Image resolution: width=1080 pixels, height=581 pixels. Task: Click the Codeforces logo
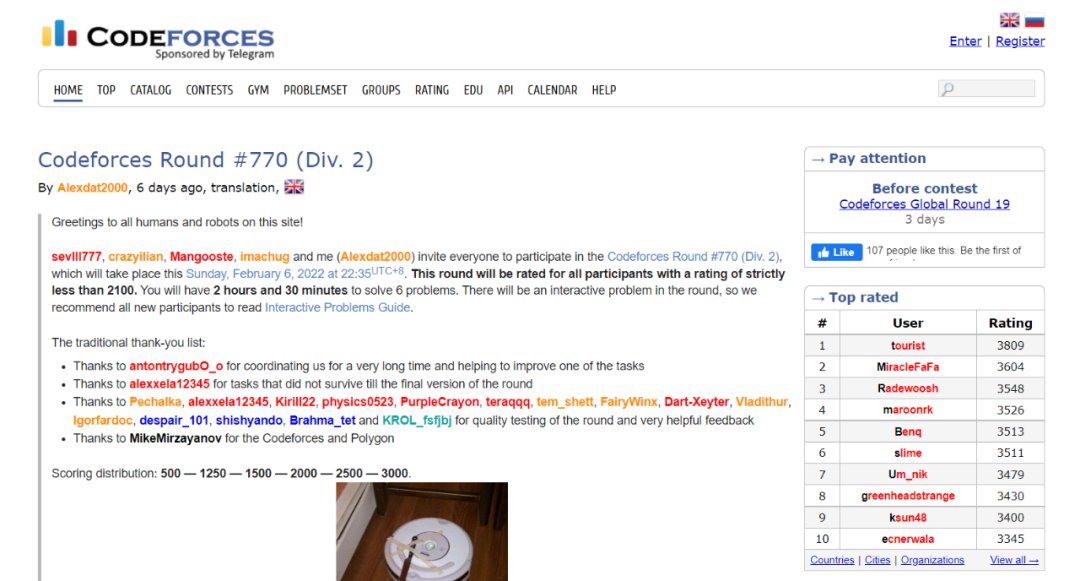[158, 40]
